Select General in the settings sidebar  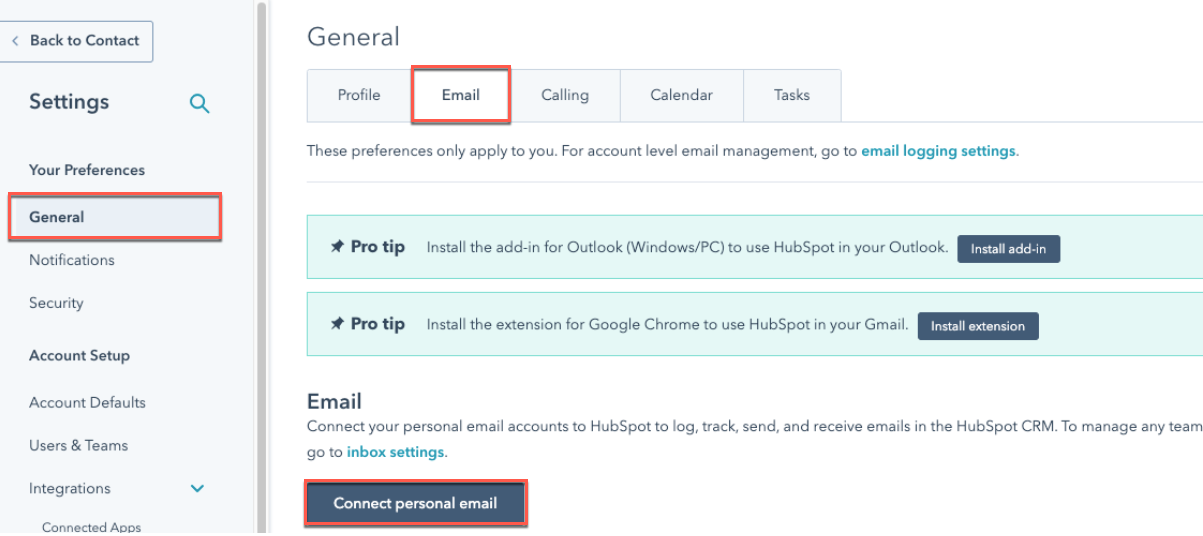pyautogui.click(x=57, y=217)
